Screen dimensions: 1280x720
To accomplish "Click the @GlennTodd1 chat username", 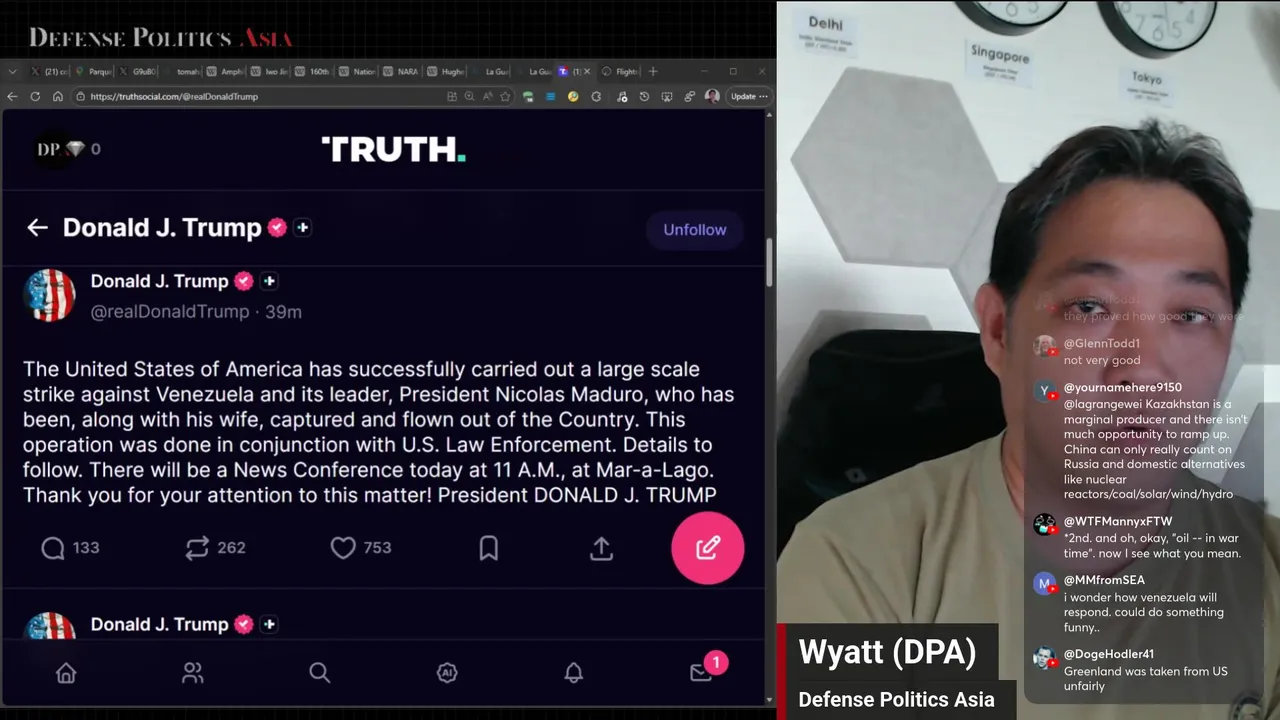I will [x=1102, y=343].
